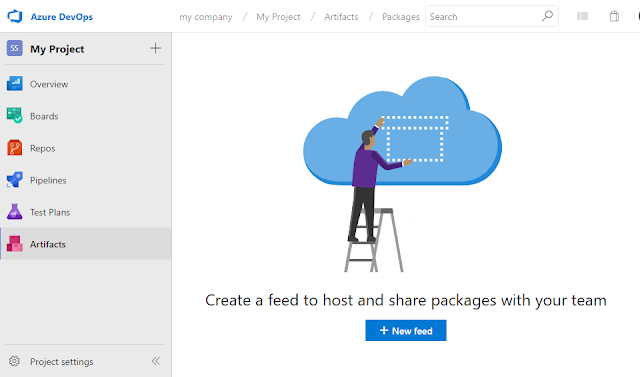The width and height of the screenshot is (640, 377).
Task: Click the Project settings gear icon
Action: click(14, 361)
